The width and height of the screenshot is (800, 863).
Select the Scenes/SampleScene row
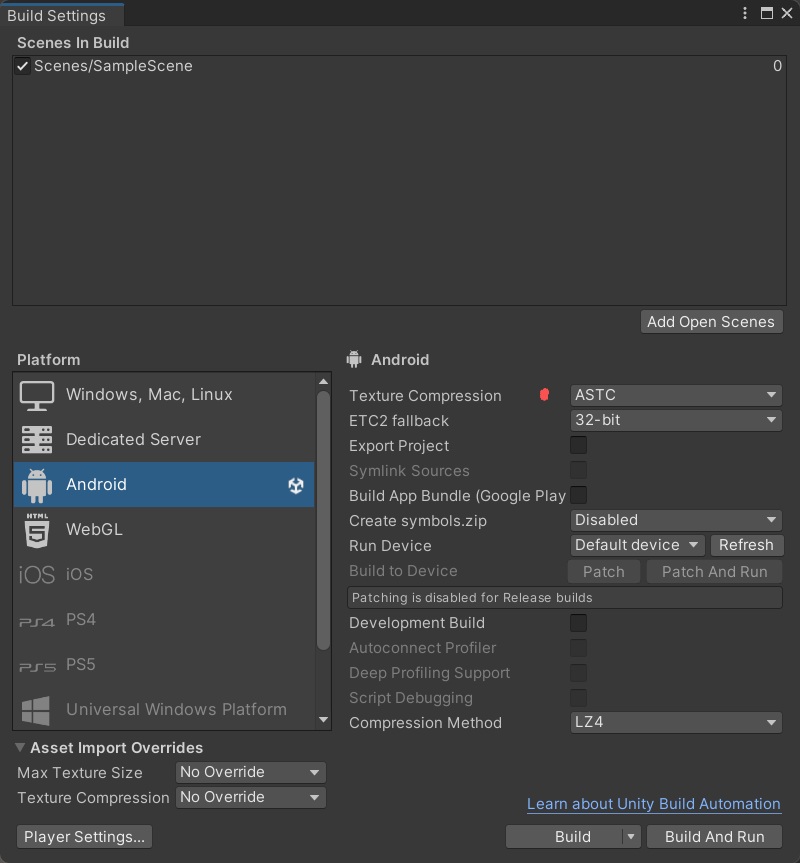point(399,66)
